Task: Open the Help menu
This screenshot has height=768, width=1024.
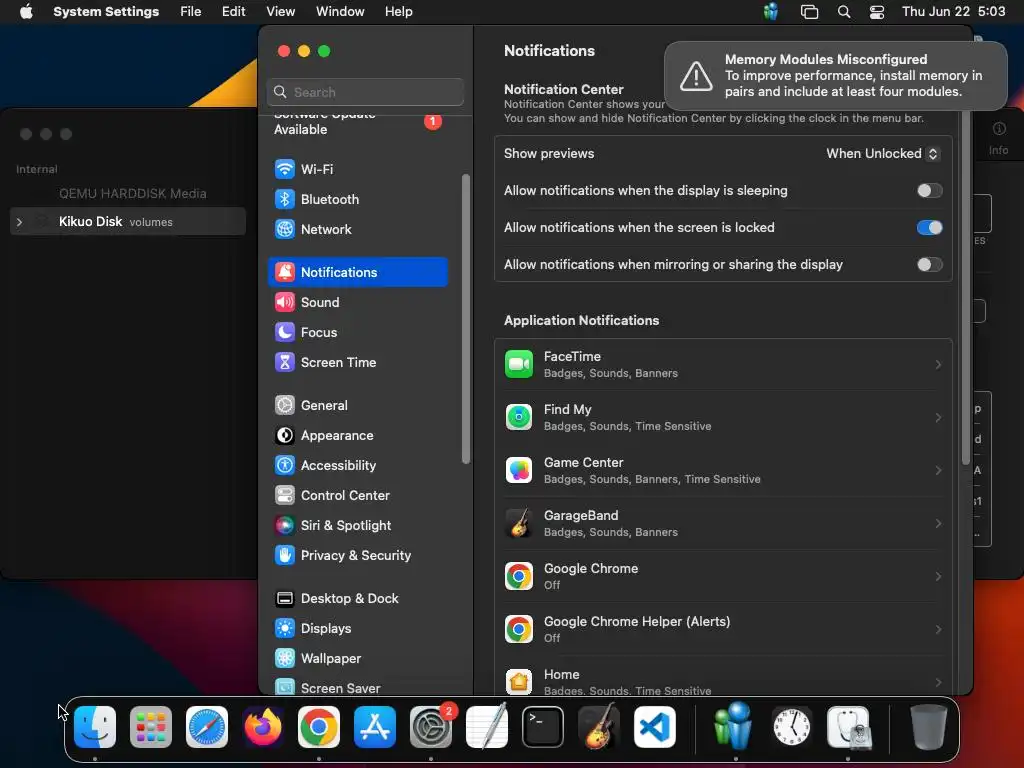Action: pyautogui.click(x=398, y=12)
